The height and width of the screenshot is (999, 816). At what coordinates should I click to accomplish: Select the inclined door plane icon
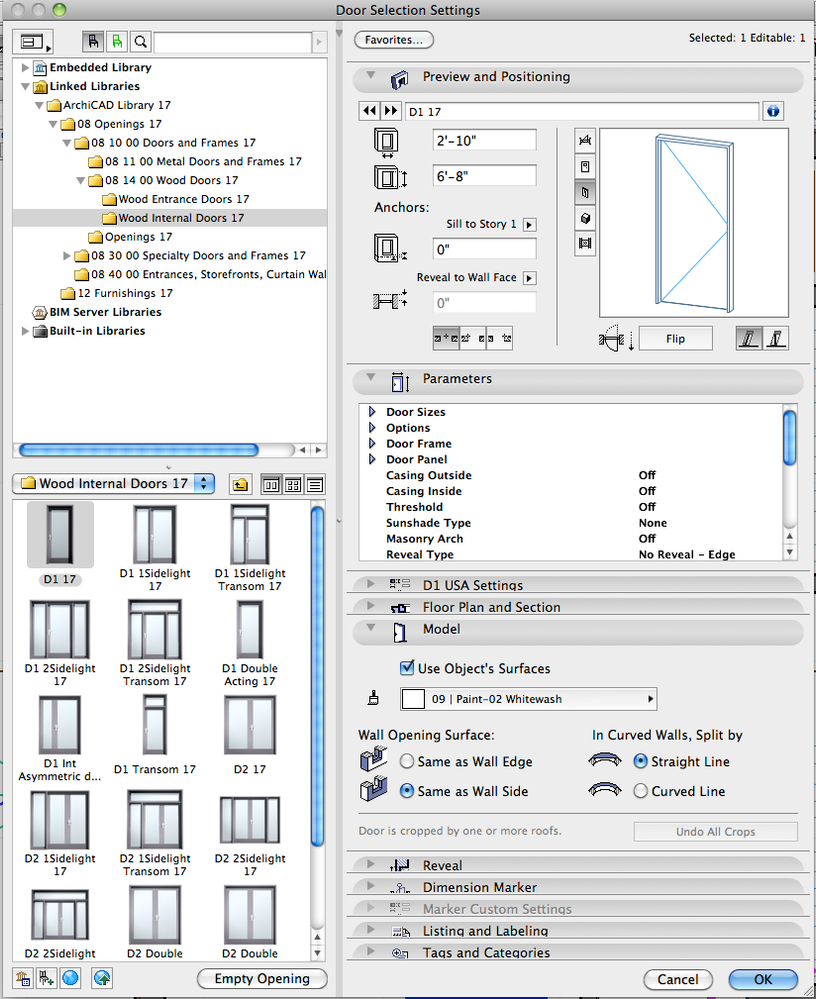click(x=775, y=338)
